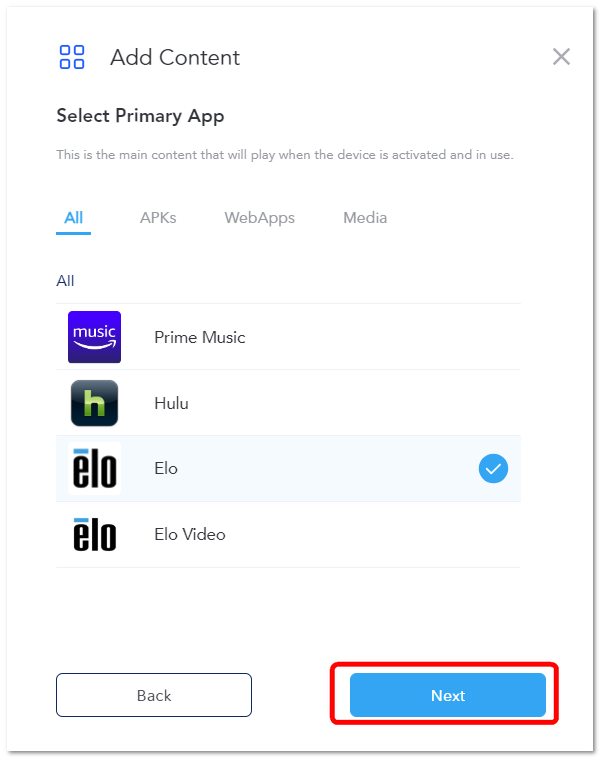
Task: Go back with the Back button
Action: tap(154, 695)
